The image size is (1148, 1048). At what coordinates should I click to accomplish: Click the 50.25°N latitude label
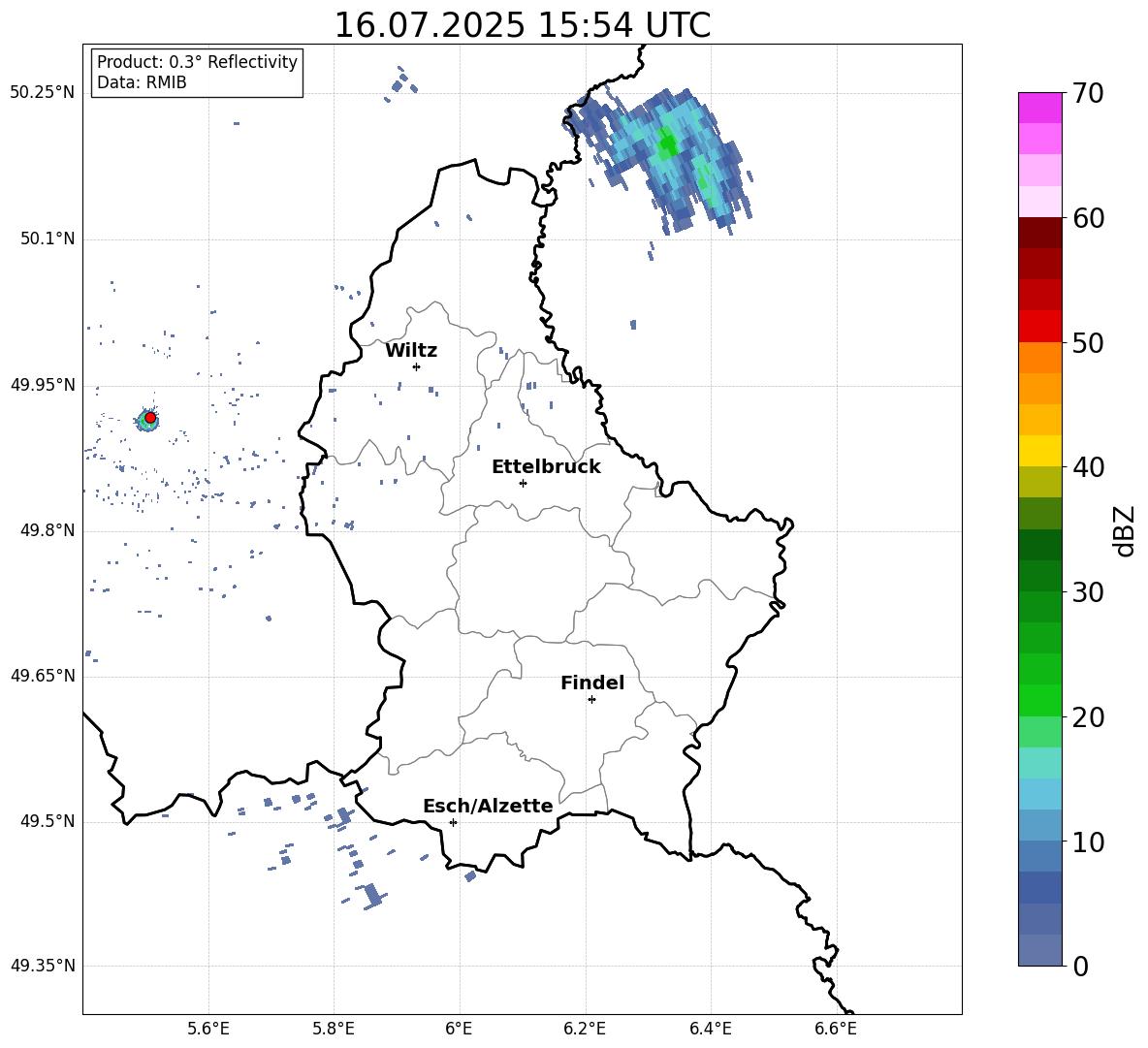pyautogui.click(x=43, y=93)
